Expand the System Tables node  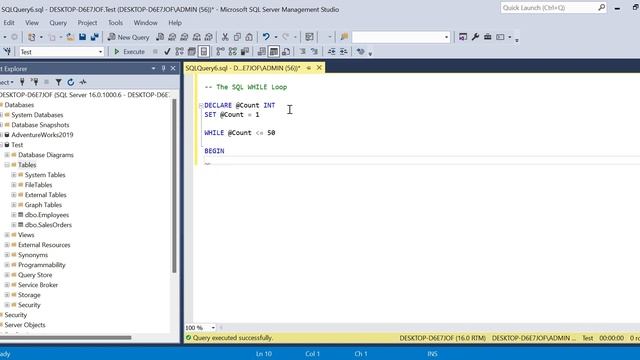(14, 175)
